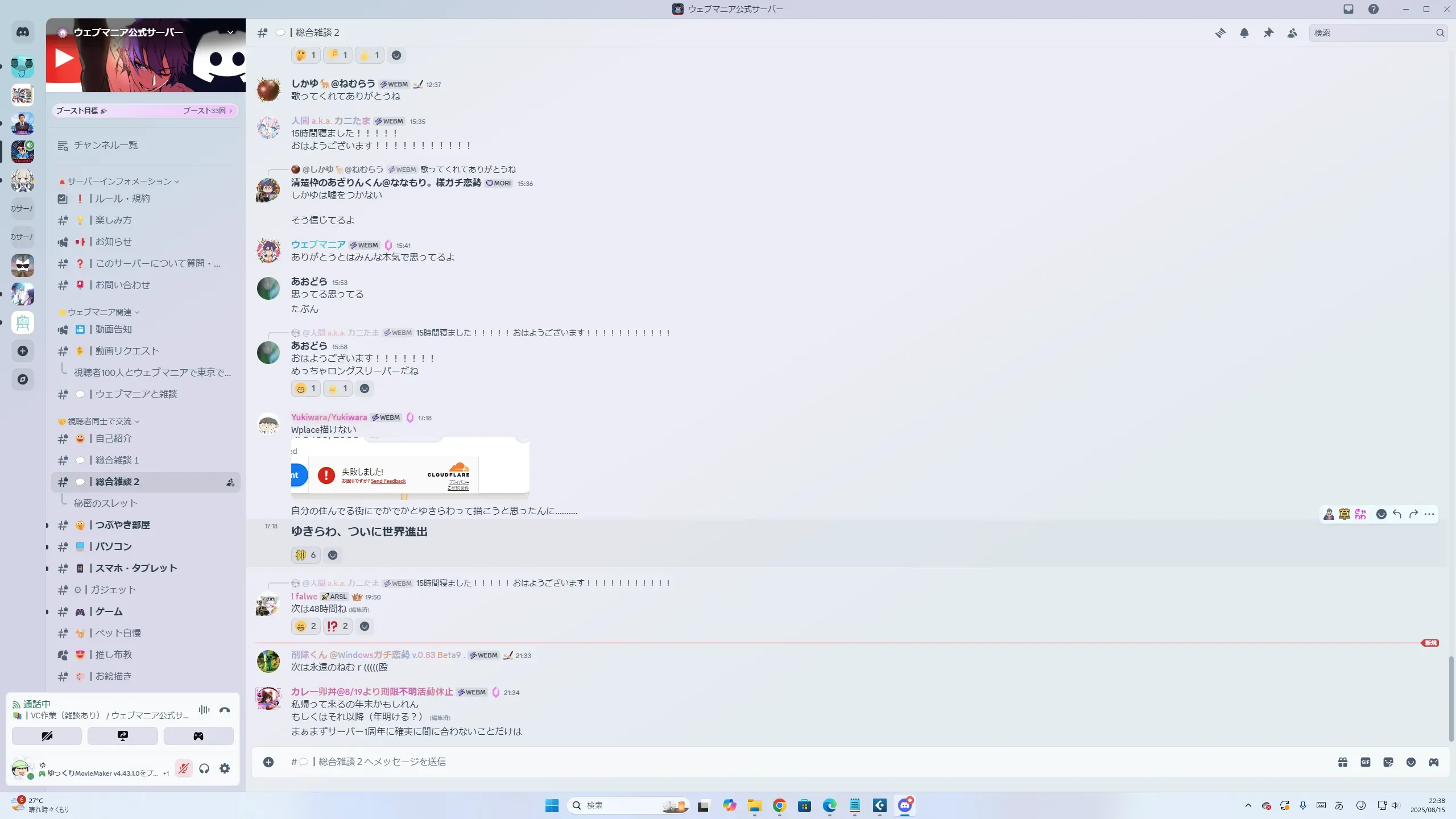Image resolution: width=1456 pixels, height=819 pixels.
Task: Open the Explore Discoverable Servers compass icon
Action: tap(23, 379)
